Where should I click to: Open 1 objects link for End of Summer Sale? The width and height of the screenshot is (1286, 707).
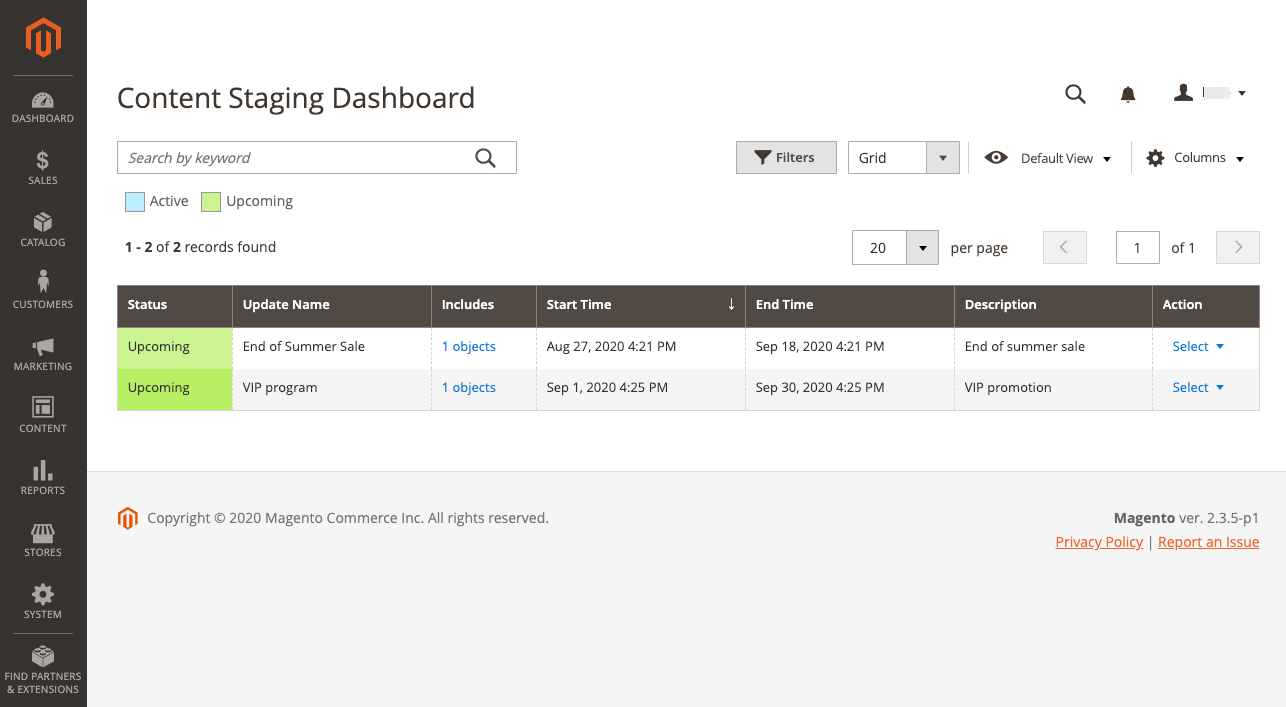click(x=469, y=347)
